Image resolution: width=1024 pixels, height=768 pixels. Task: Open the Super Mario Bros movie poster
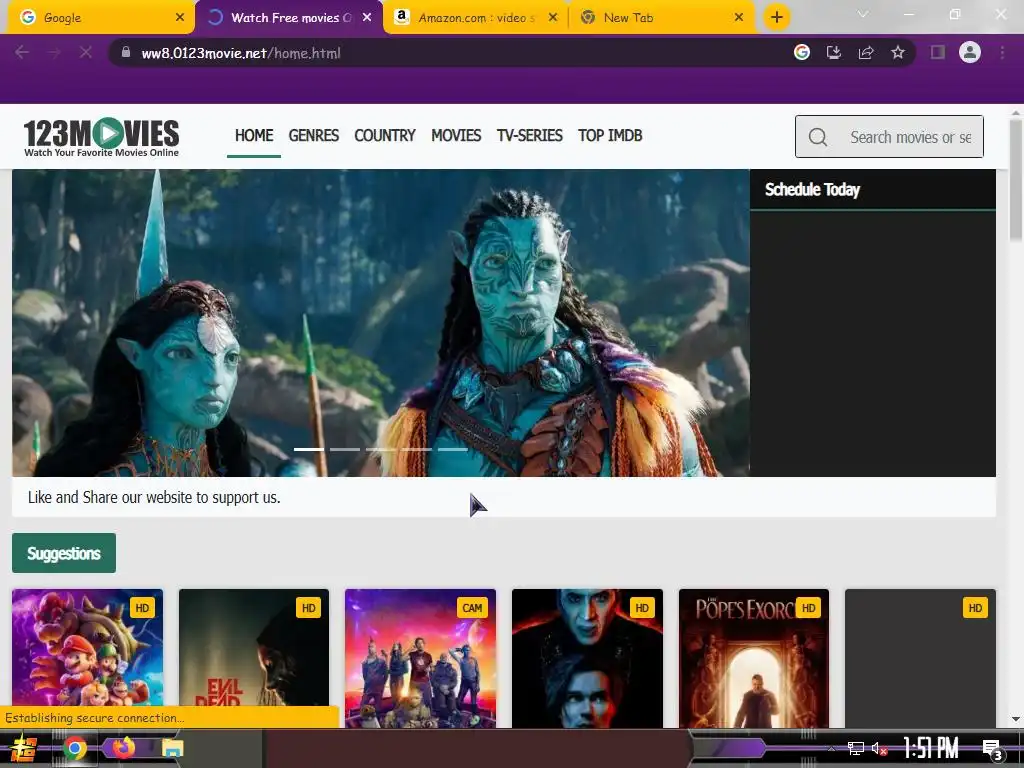tap(88, 658)
